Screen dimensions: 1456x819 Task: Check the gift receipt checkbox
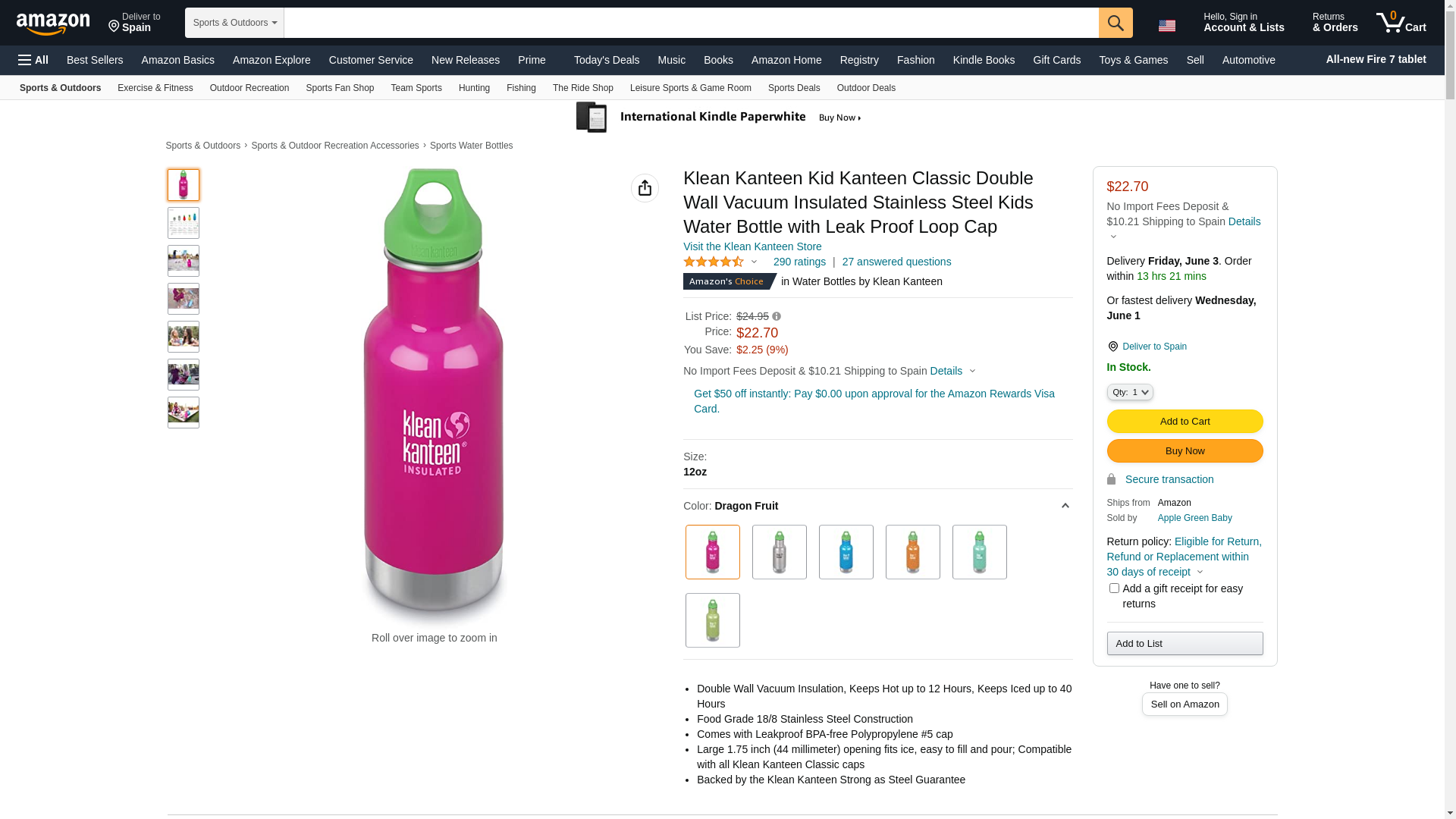pyautogui.click(x=1114, y=588)
